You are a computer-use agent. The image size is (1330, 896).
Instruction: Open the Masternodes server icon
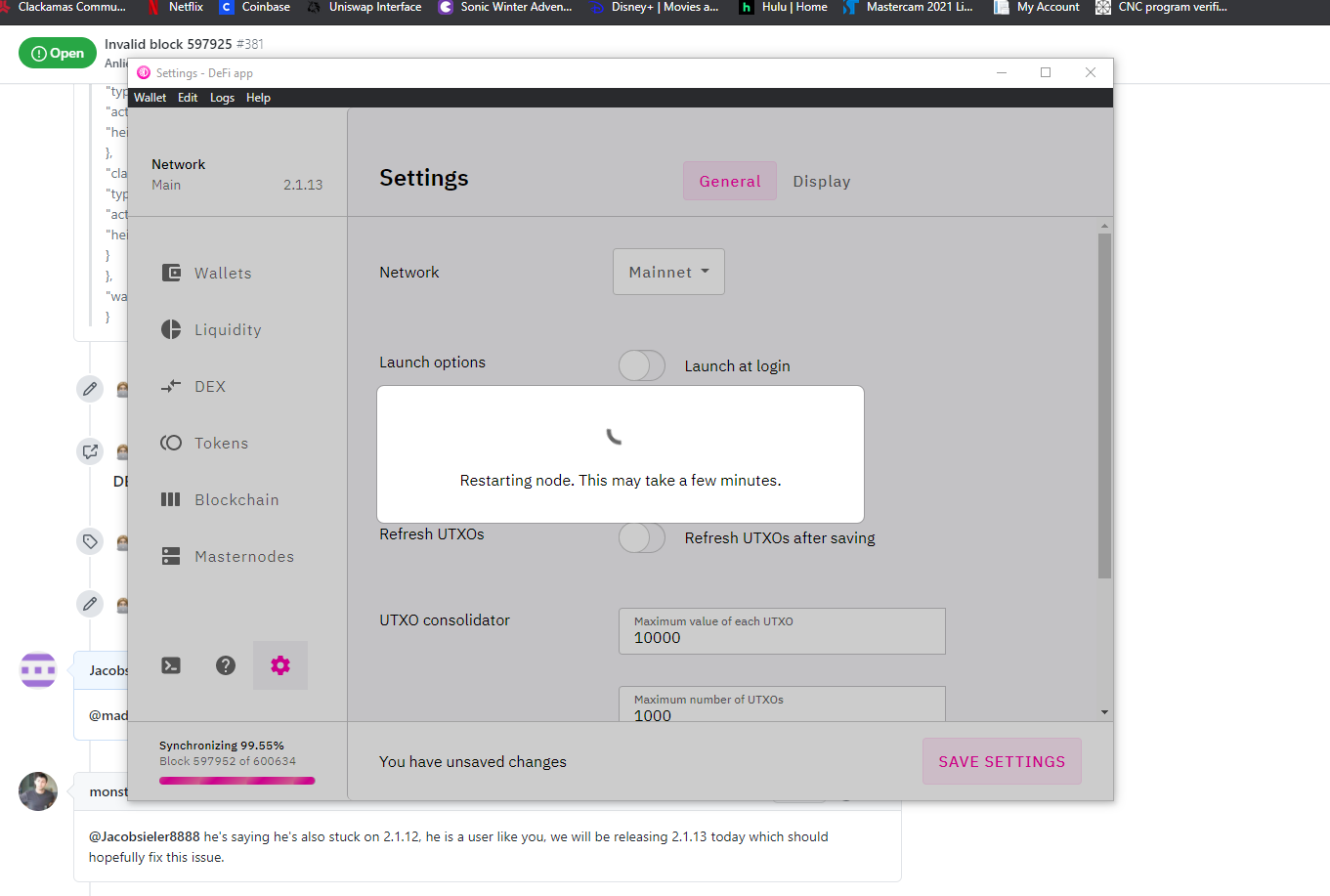171,556
